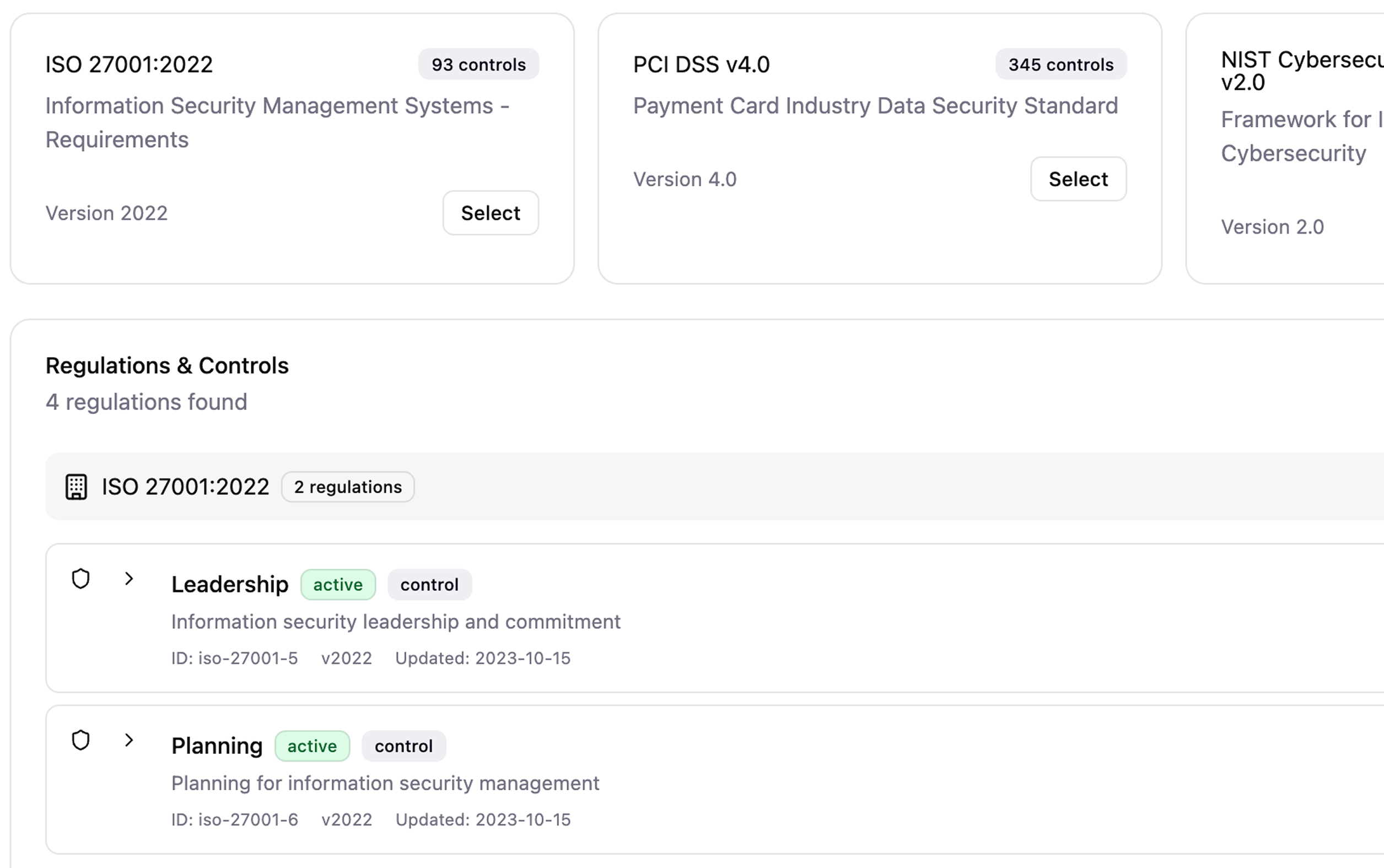Select the ISO 27001:2022 framework

pyautogui.click(x=490, y=213)
